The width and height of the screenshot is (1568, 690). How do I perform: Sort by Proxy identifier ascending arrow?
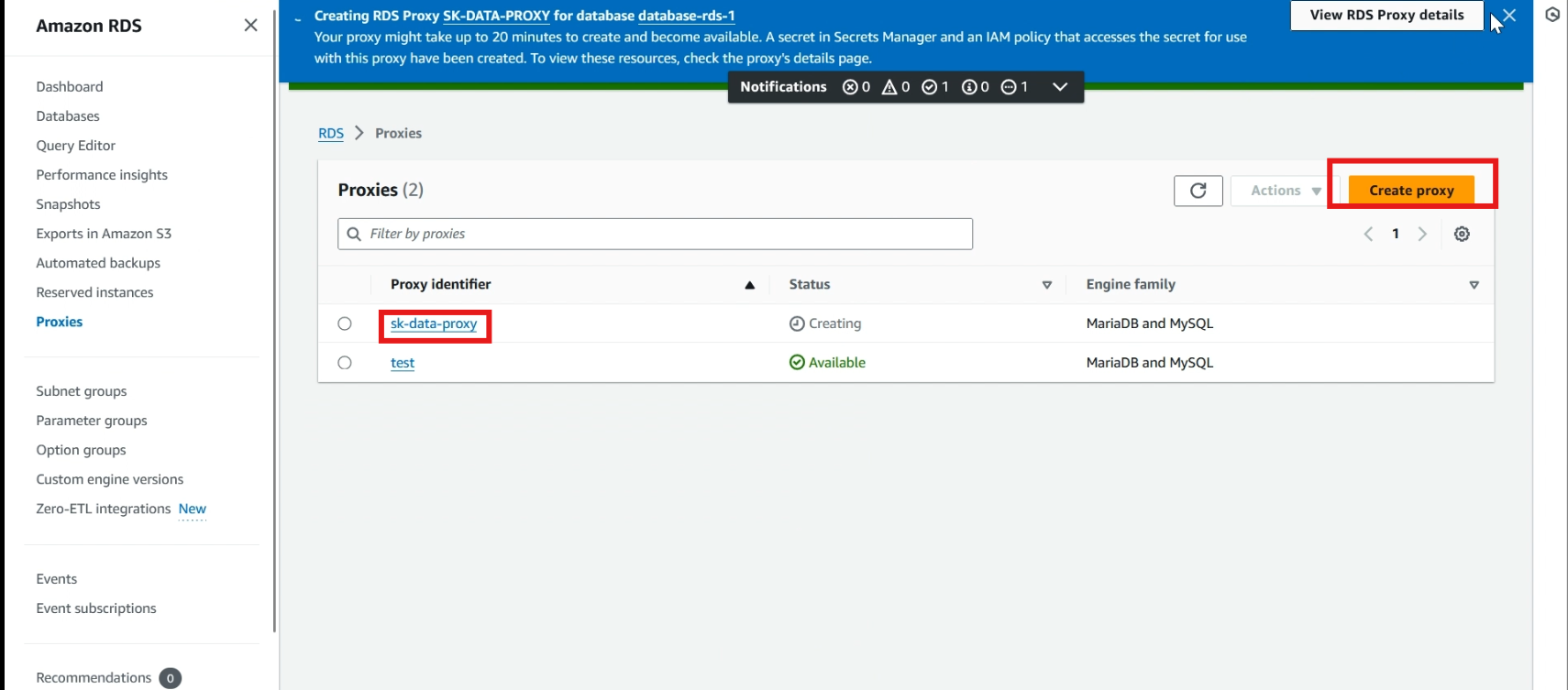click(x=749, y=285)
